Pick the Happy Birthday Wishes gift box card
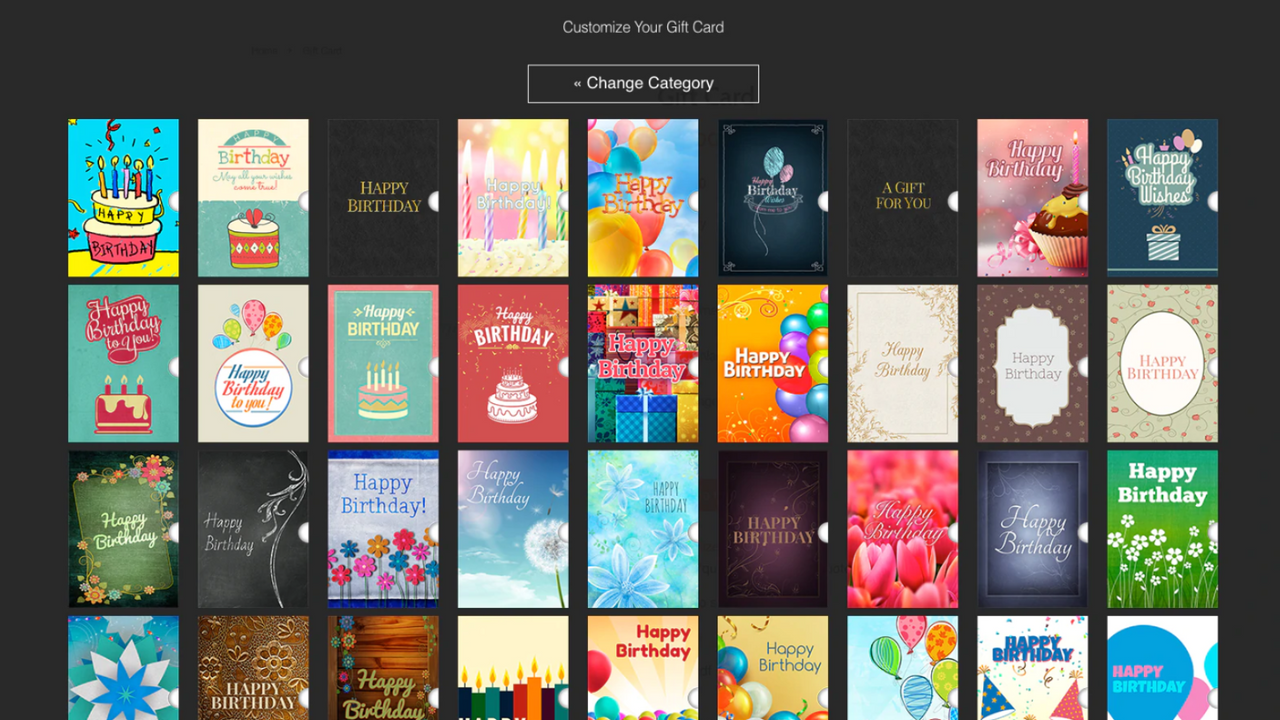 click(x=1162, y=197)
